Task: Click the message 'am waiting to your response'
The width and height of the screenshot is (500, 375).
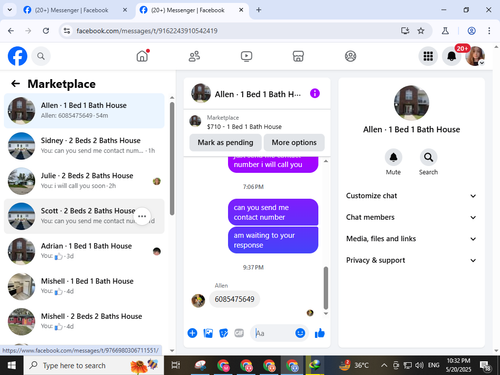Action: (x=273, y=240)
